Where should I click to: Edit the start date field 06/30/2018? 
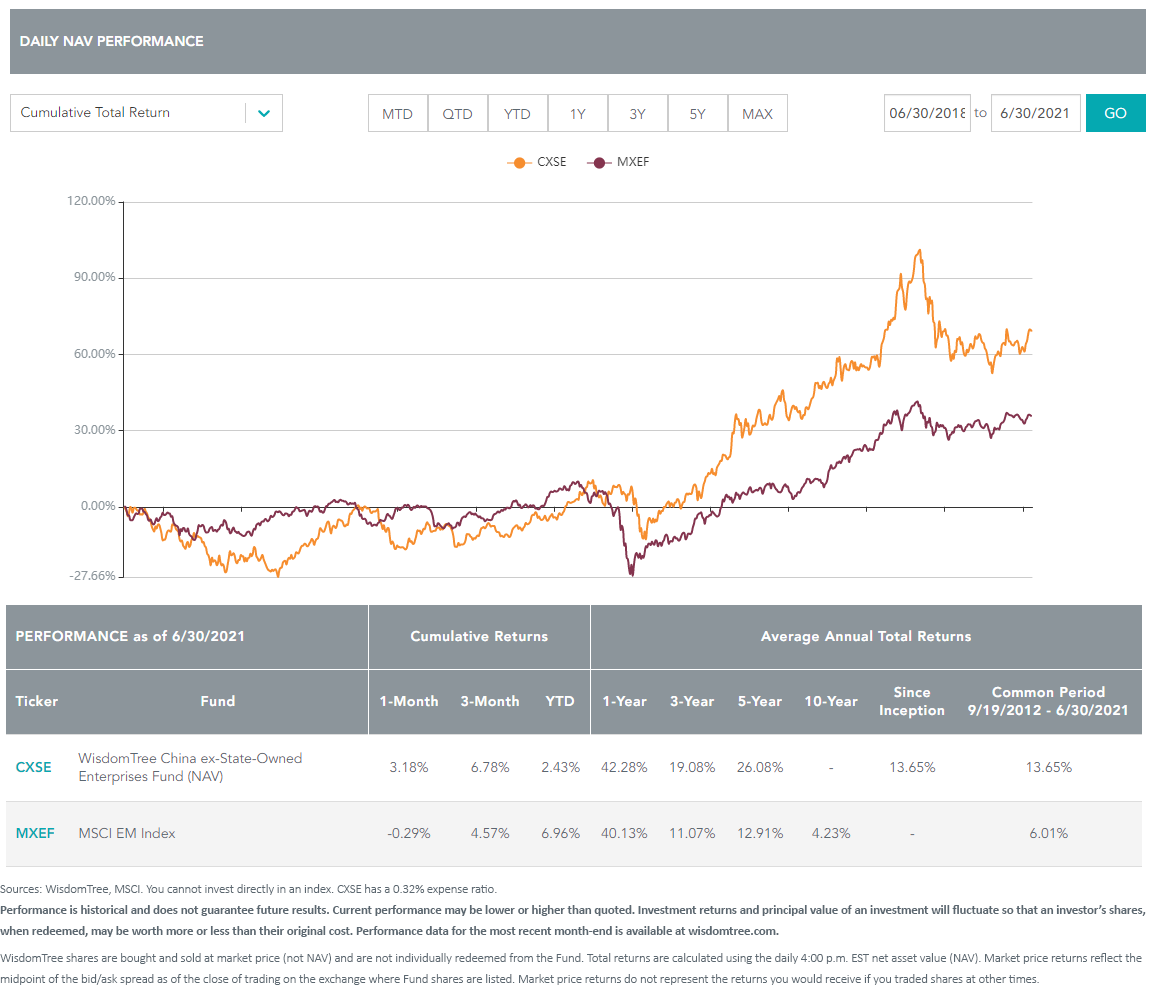click(x=927, y=113)
